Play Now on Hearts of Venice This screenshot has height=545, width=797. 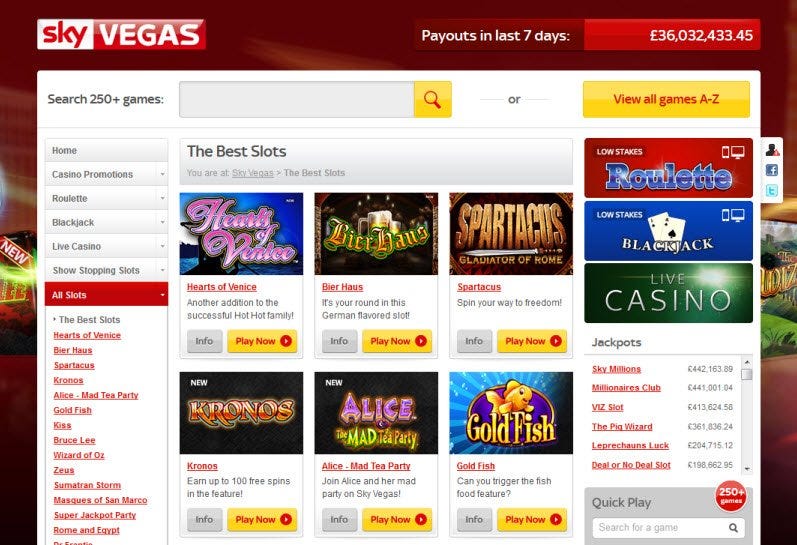coord(262,341)
